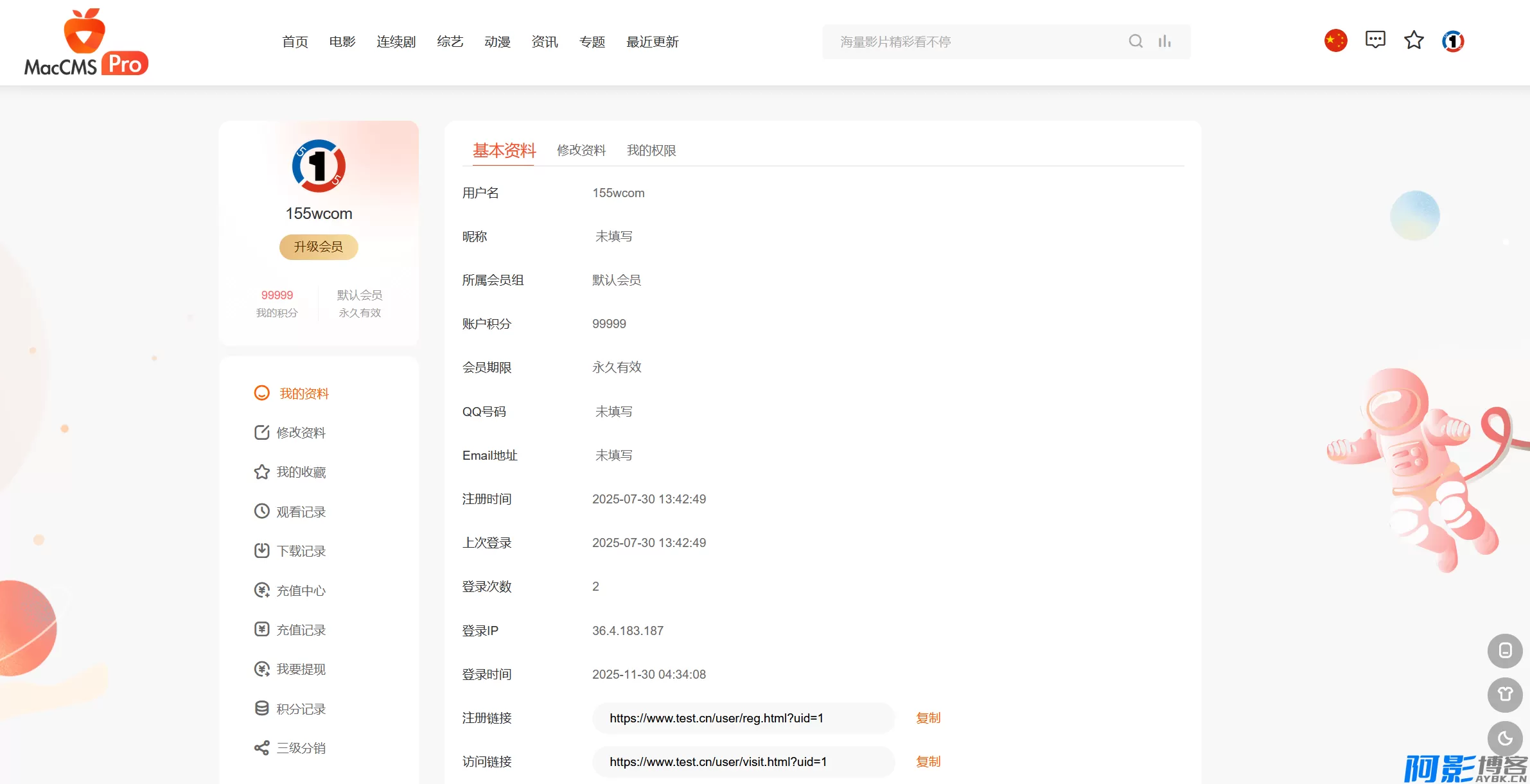Click the MacCMS Pro logo
The height and width of the screenshot is (784, 1530).
(86, 43)
